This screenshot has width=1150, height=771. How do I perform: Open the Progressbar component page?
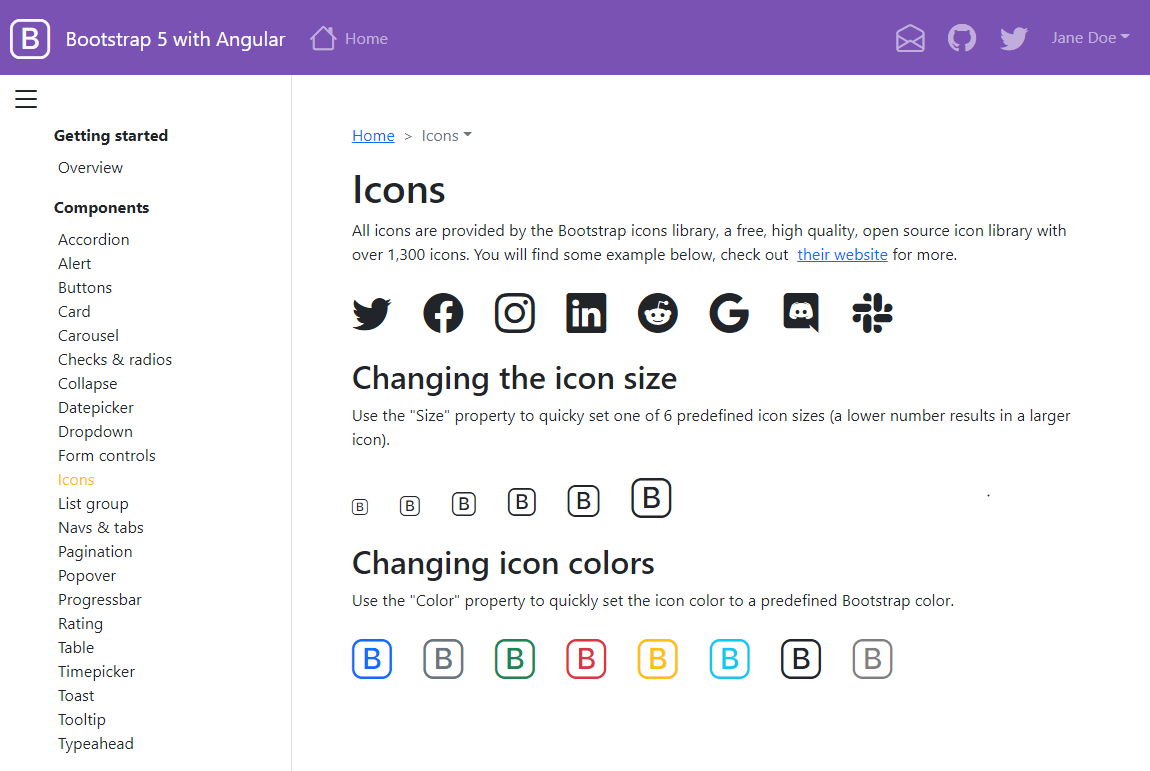point(100,600)
